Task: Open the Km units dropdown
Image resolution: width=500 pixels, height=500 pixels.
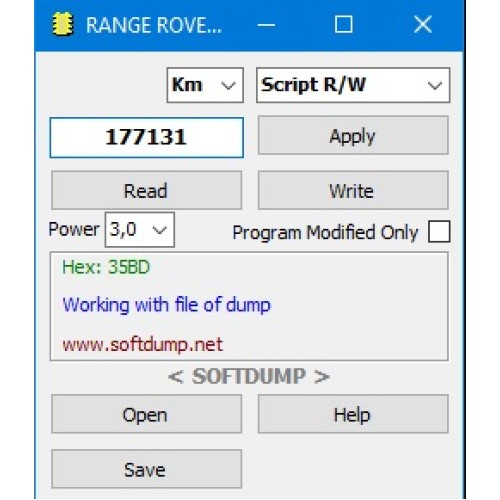Action: pyautogui.click(x=205, y=85)
